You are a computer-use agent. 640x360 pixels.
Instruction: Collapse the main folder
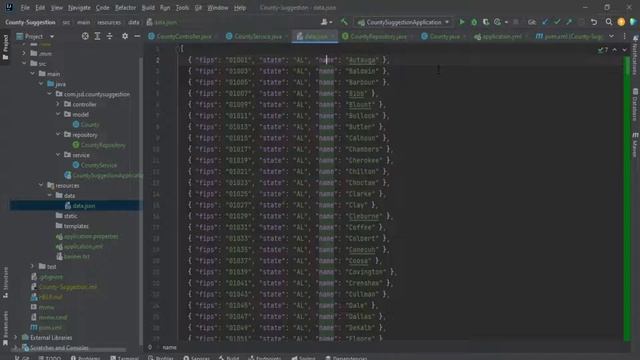[x=32, y=74]
